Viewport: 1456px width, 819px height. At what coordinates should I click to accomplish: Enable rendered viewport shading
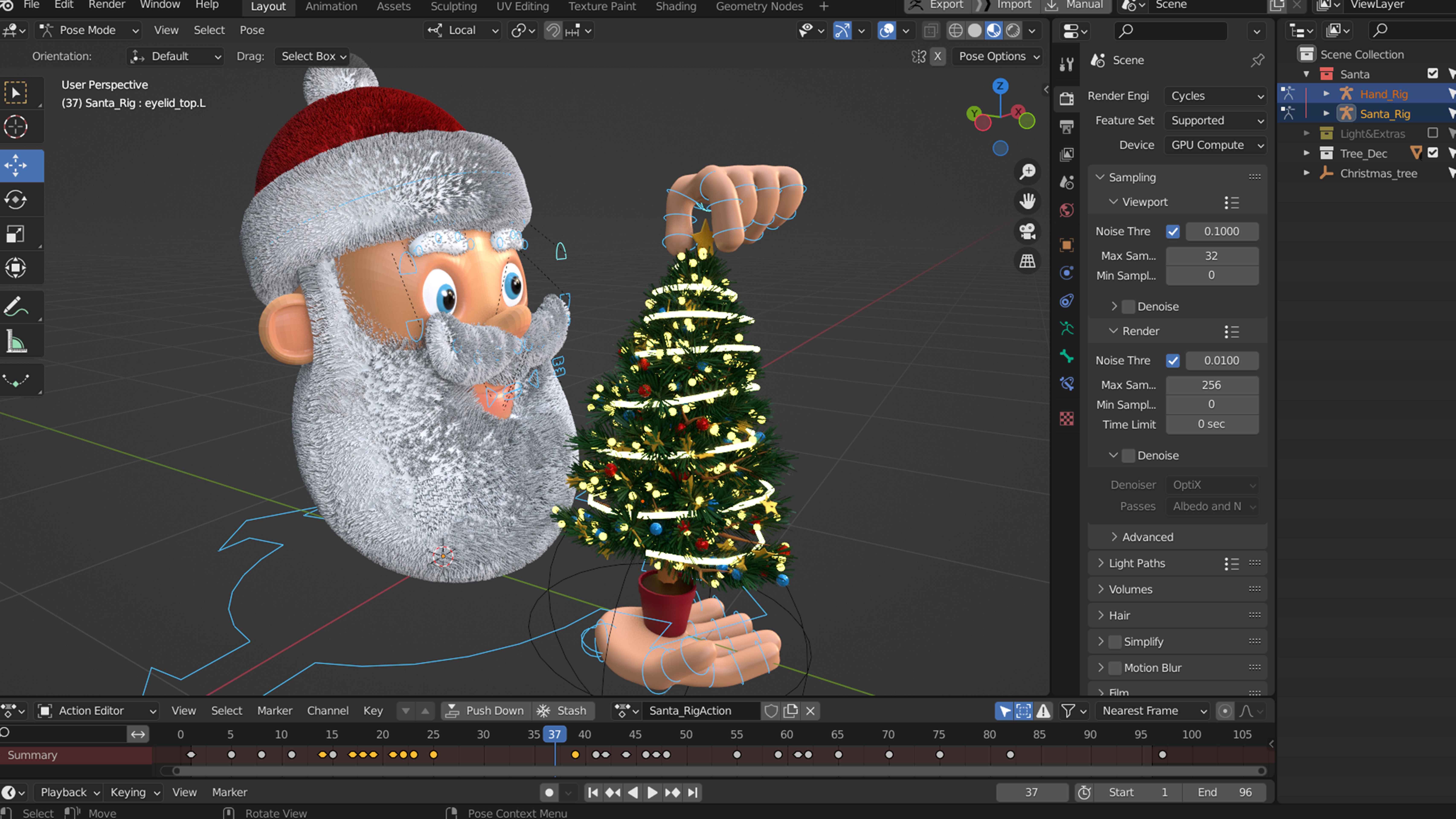[1013, 30]
